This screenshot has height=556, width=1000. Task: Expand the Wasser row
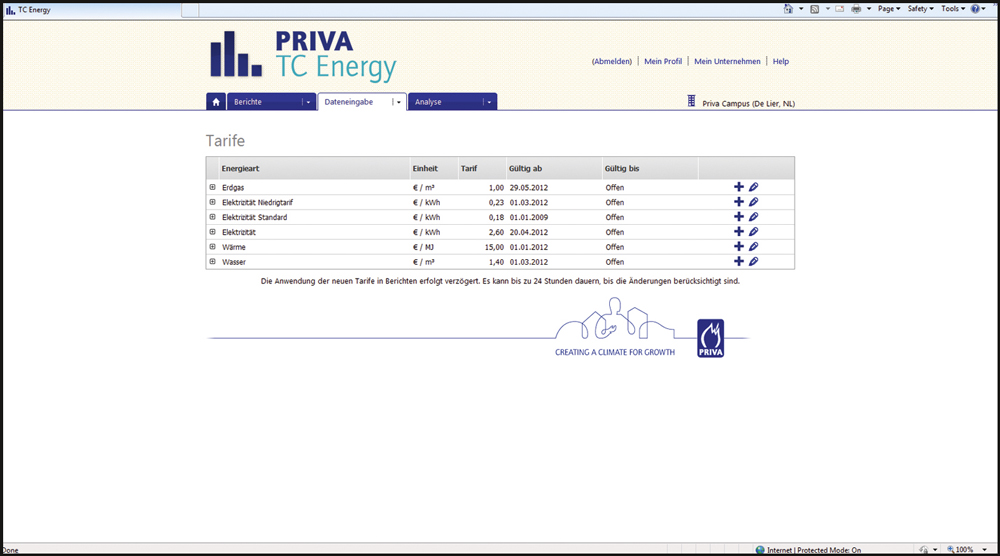(212, 261)
